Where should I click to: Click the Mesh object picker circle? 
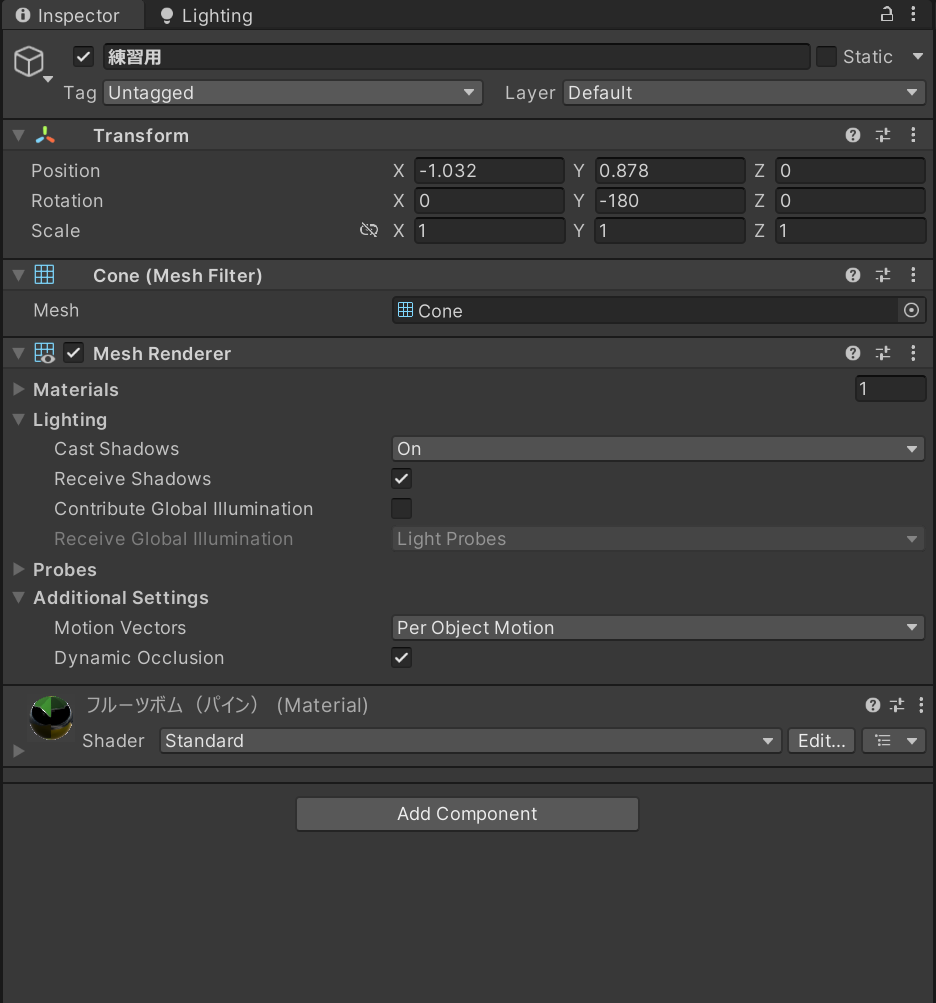click(911, 311)
